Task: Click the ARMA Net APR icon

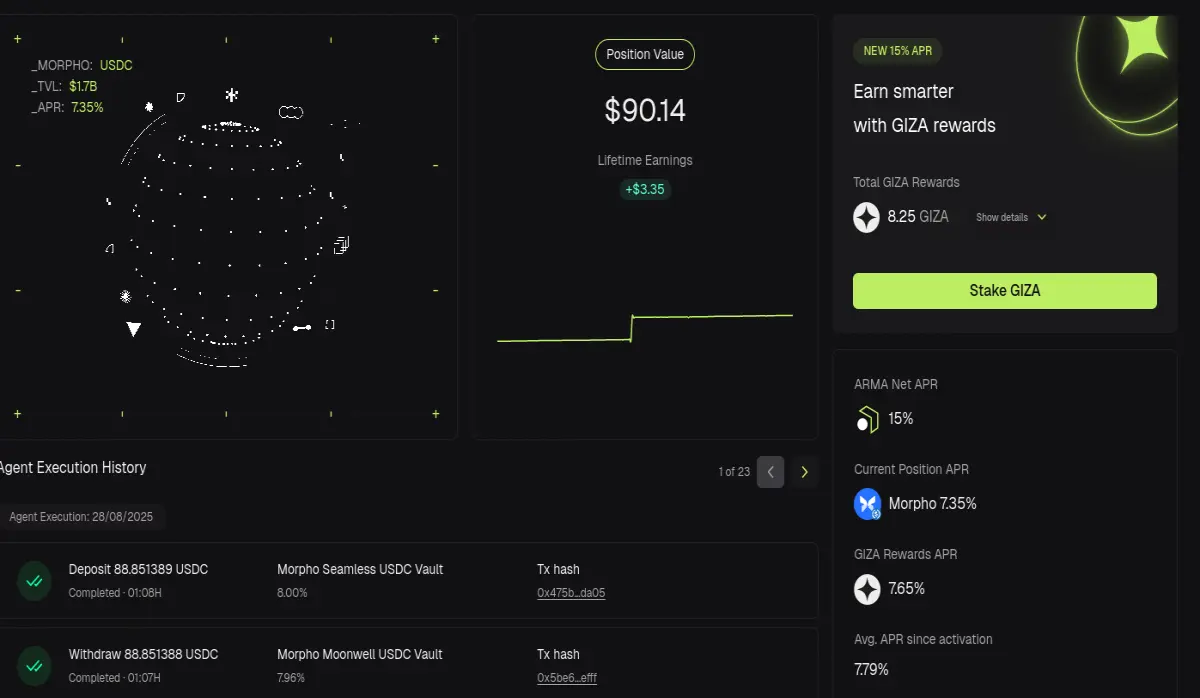Action: tap(867, 419)
